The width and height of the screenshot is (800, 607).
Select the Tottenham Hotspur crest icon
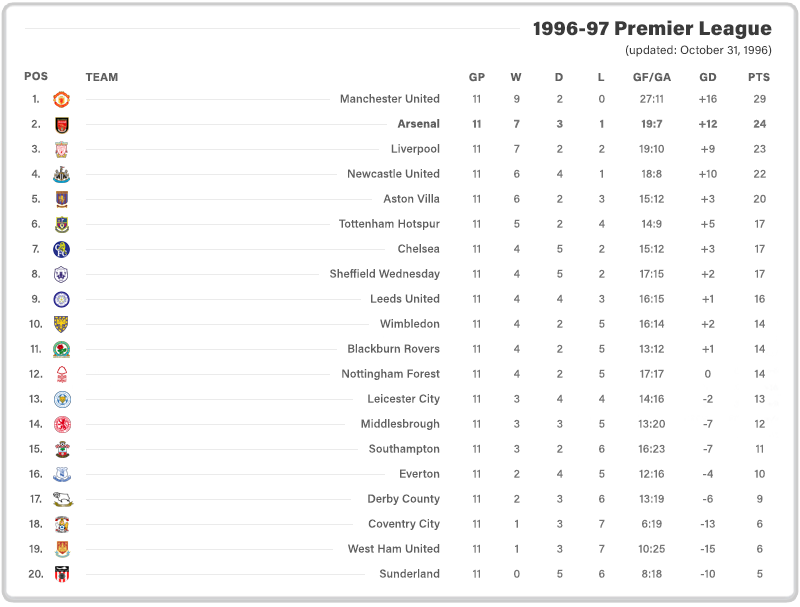coord(62,224)
